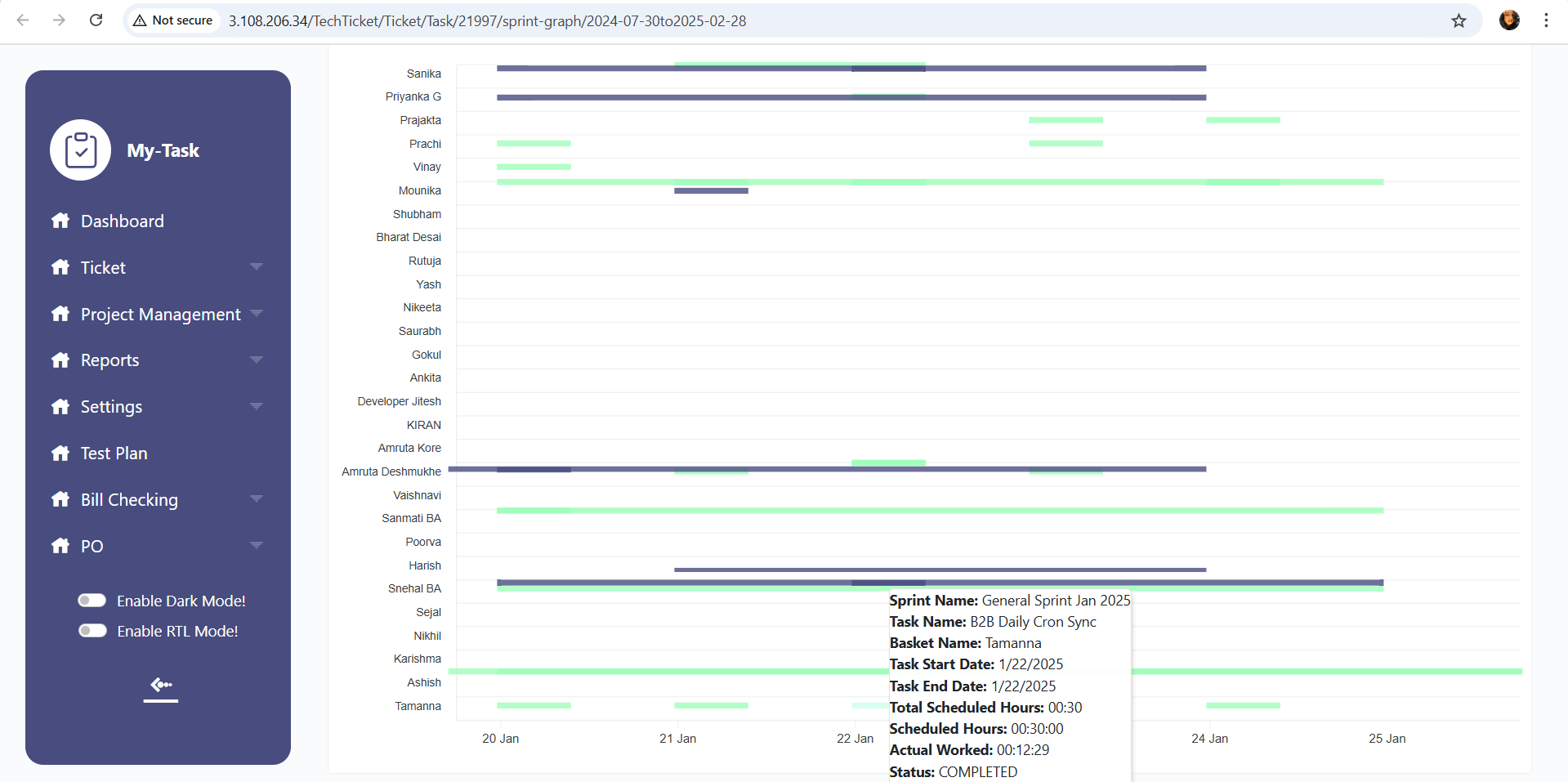This screenshot has height=782, width=1568.
Task: Click the Enable Dark Mode! label
Action: click(x=181, y=601)
